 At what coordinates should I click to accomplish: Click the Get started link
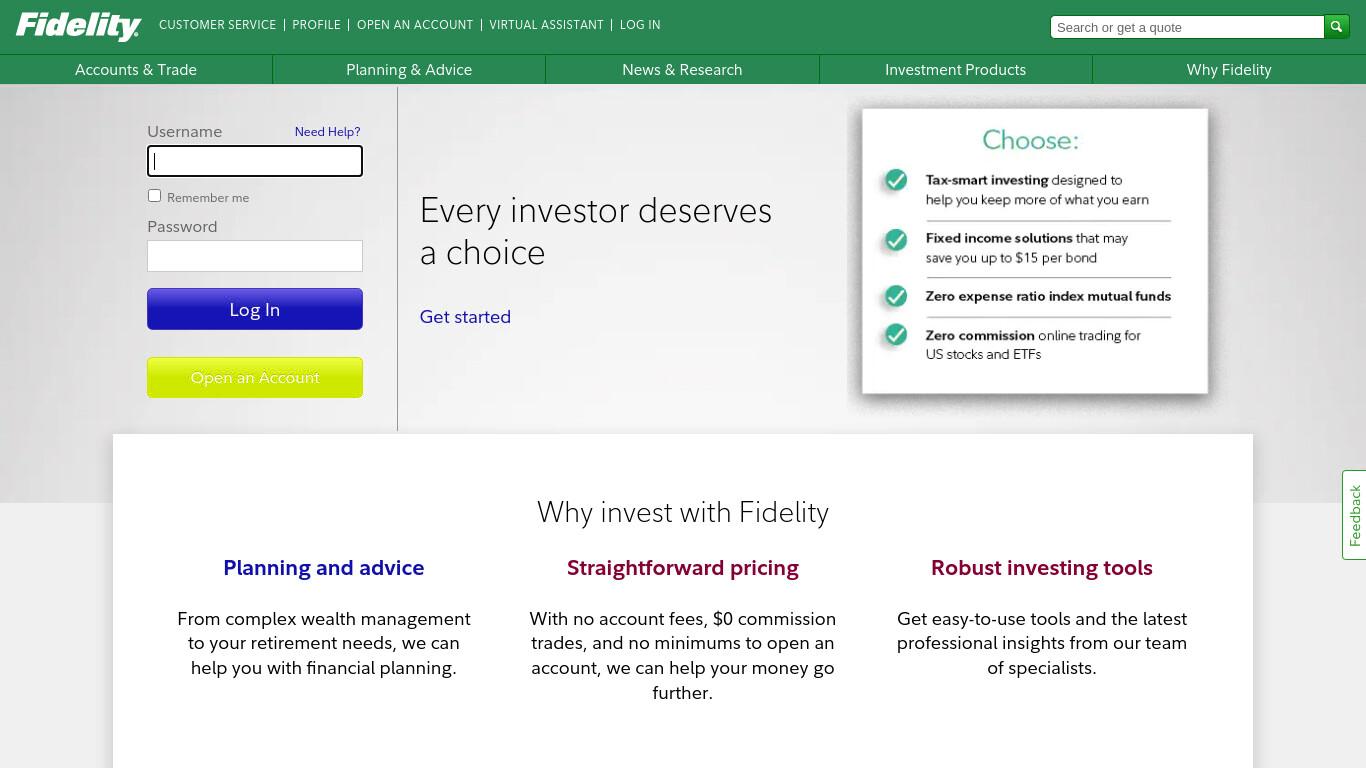click(465, 317)
